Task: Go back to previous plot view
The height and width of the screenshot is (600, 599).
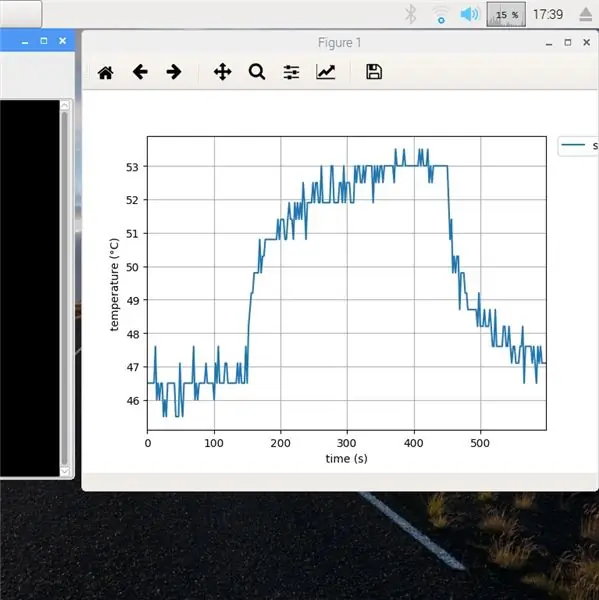Action: (x=140, y=72)
